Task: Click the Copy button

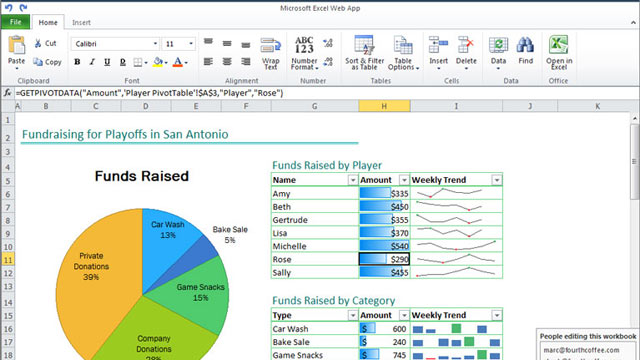Action: tap(47, 62)
